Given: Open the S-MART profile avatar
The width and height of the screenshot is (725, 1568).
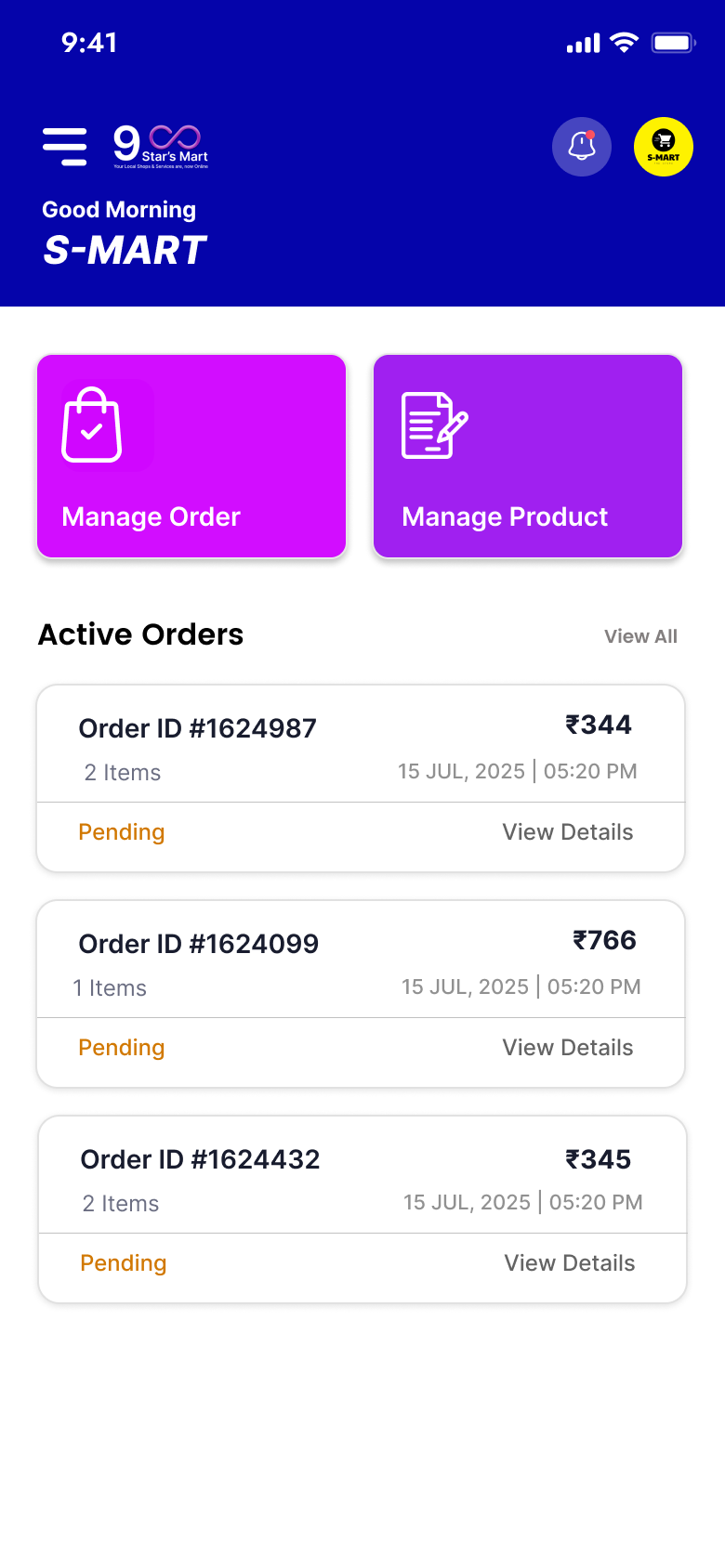Looking at the screenshot, I should coord(664,147).
